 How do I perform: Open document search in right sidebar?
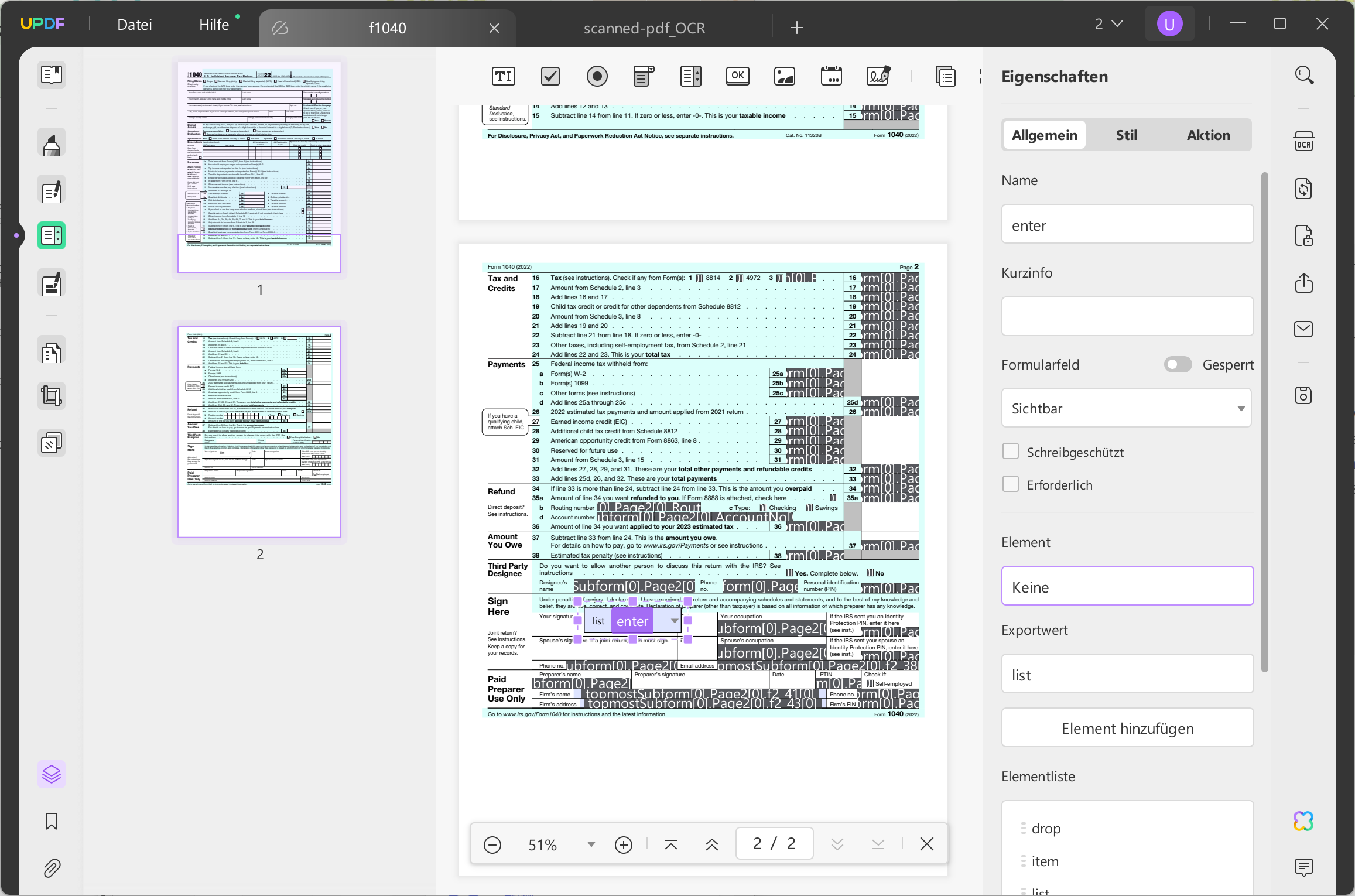pyautogui.click(x=1304, y=75)
